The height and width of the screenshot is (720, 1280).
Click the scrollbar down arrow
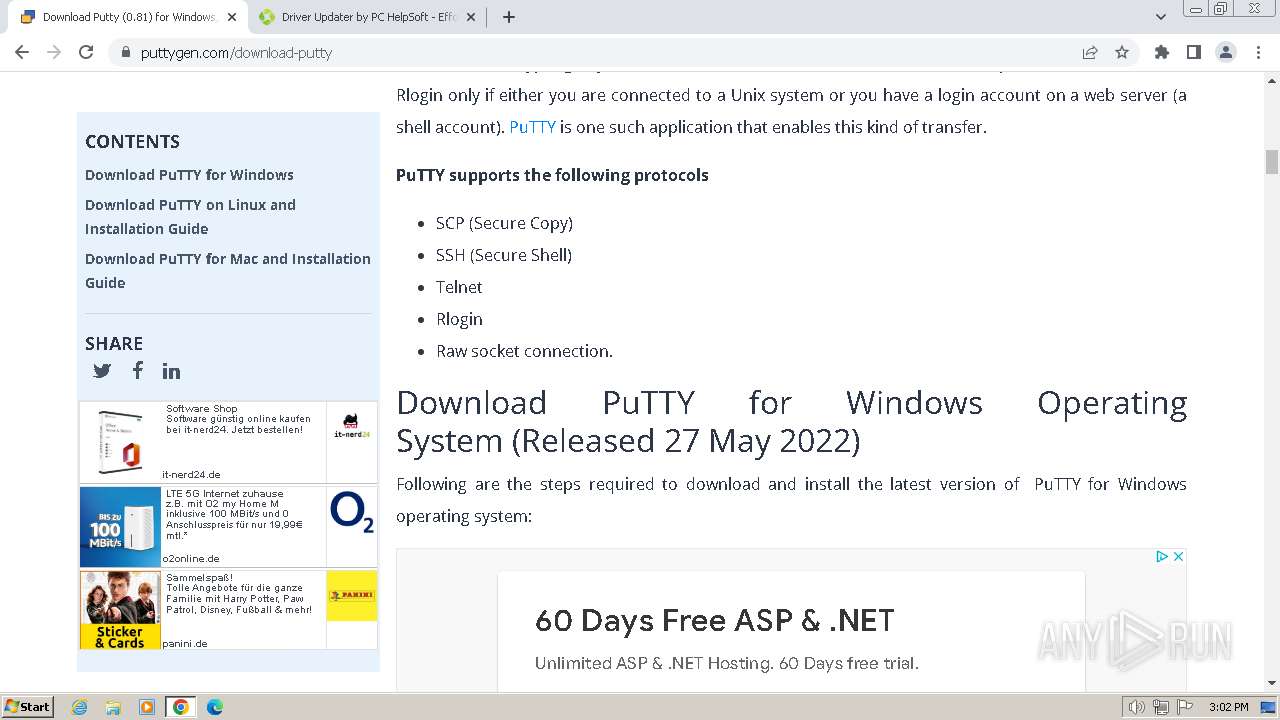coord(1272,683)
